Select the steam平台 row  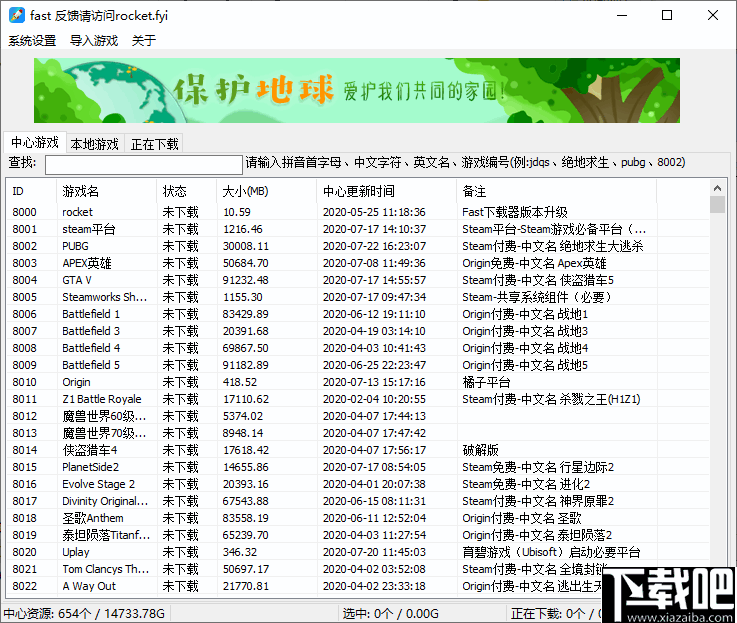[358, 229]
